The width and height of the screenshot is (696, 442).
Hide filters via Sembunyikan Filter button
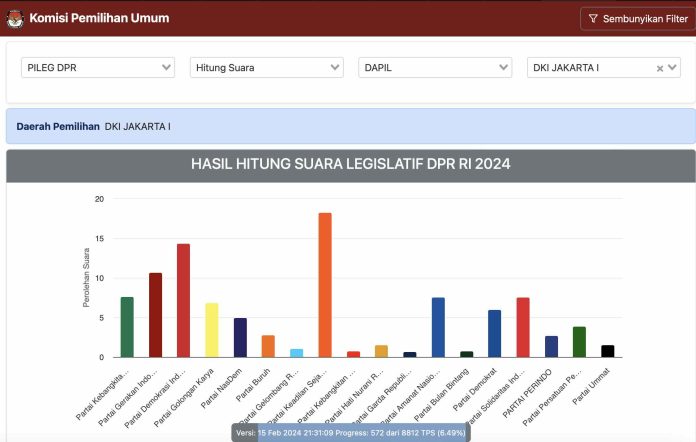click(638, 19)
